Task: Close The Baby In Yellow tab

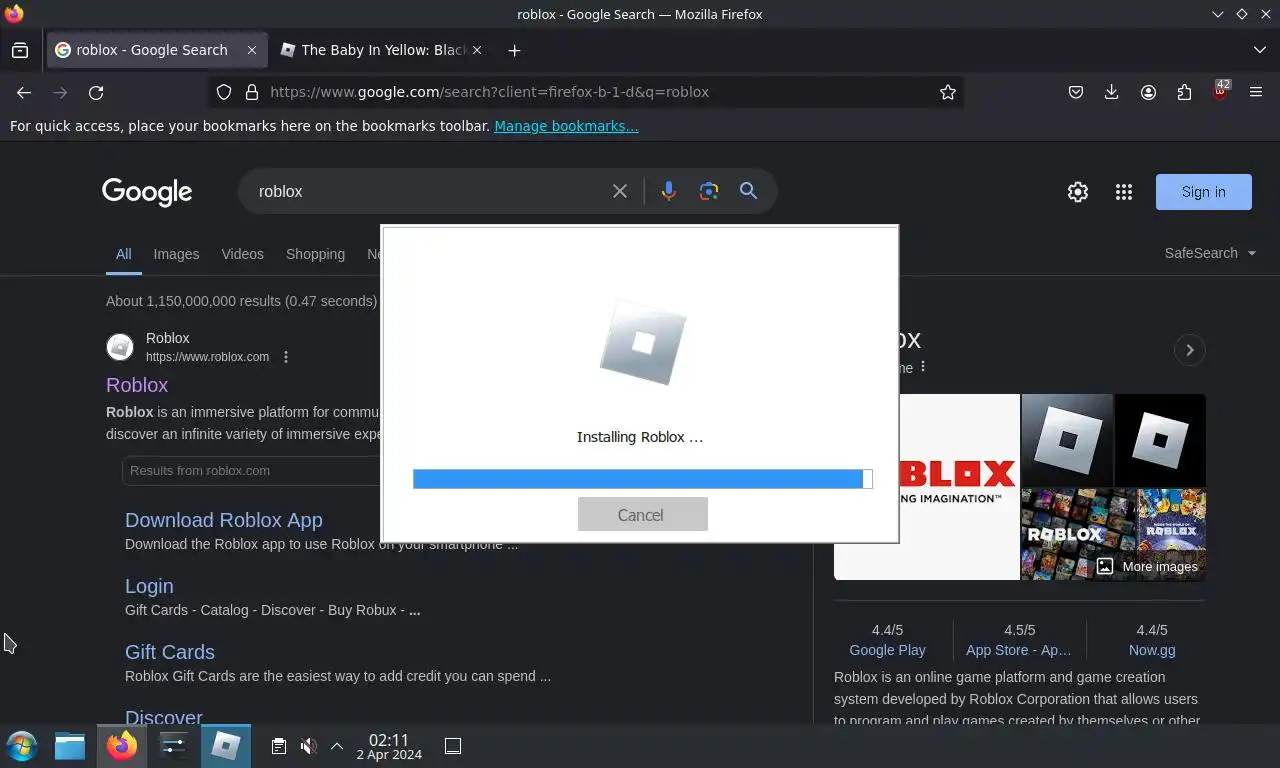Action: pyautogui.click(x=477, y=50)
